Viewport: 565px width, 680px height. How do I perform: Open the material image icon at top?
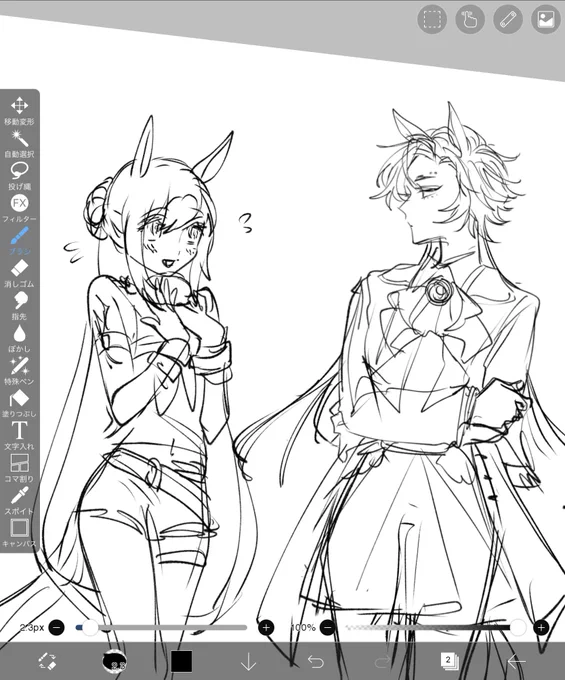[x=545, y=20]
